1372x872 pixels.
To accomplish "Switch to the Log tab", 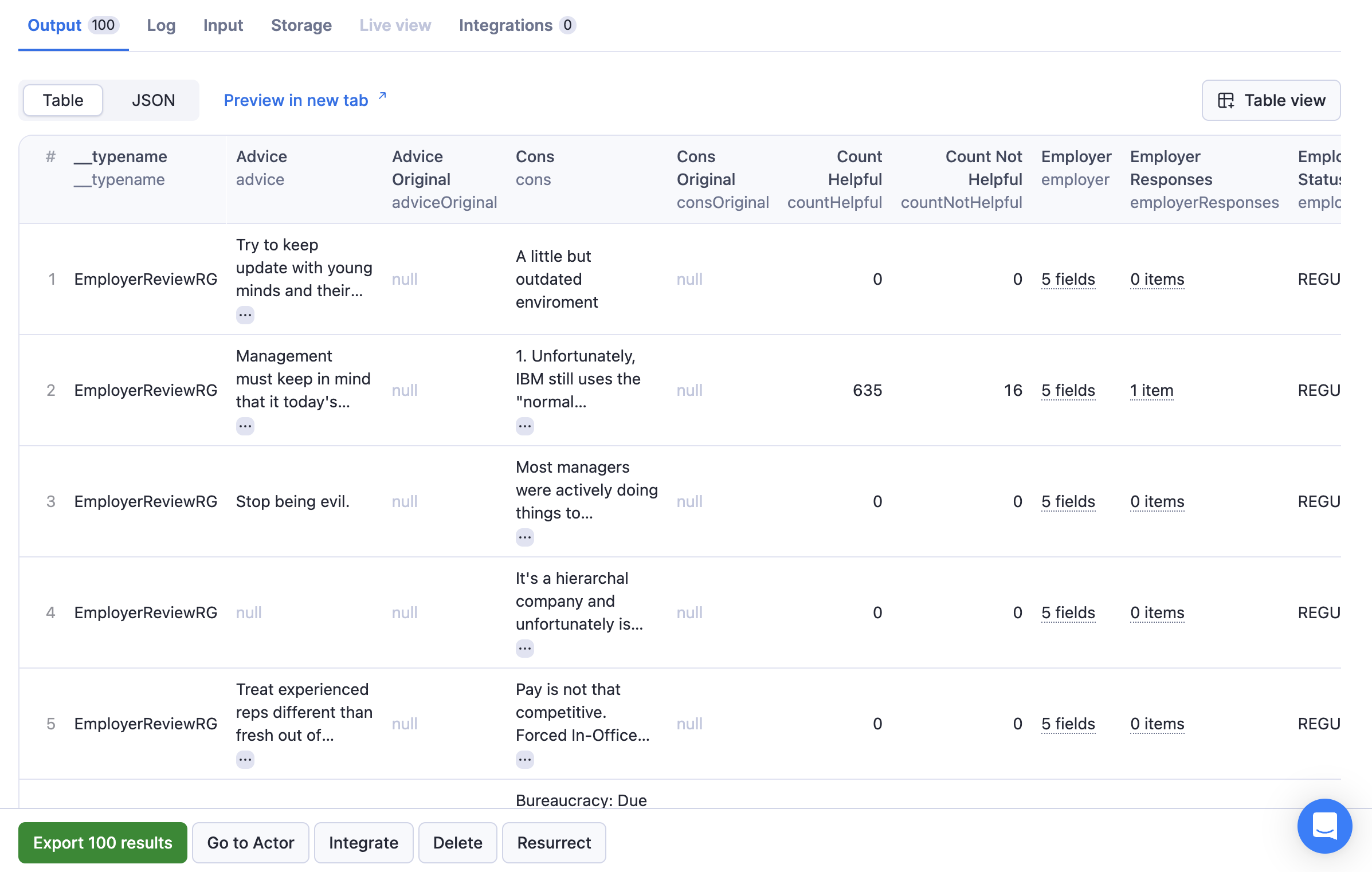I will pos(161,25).
